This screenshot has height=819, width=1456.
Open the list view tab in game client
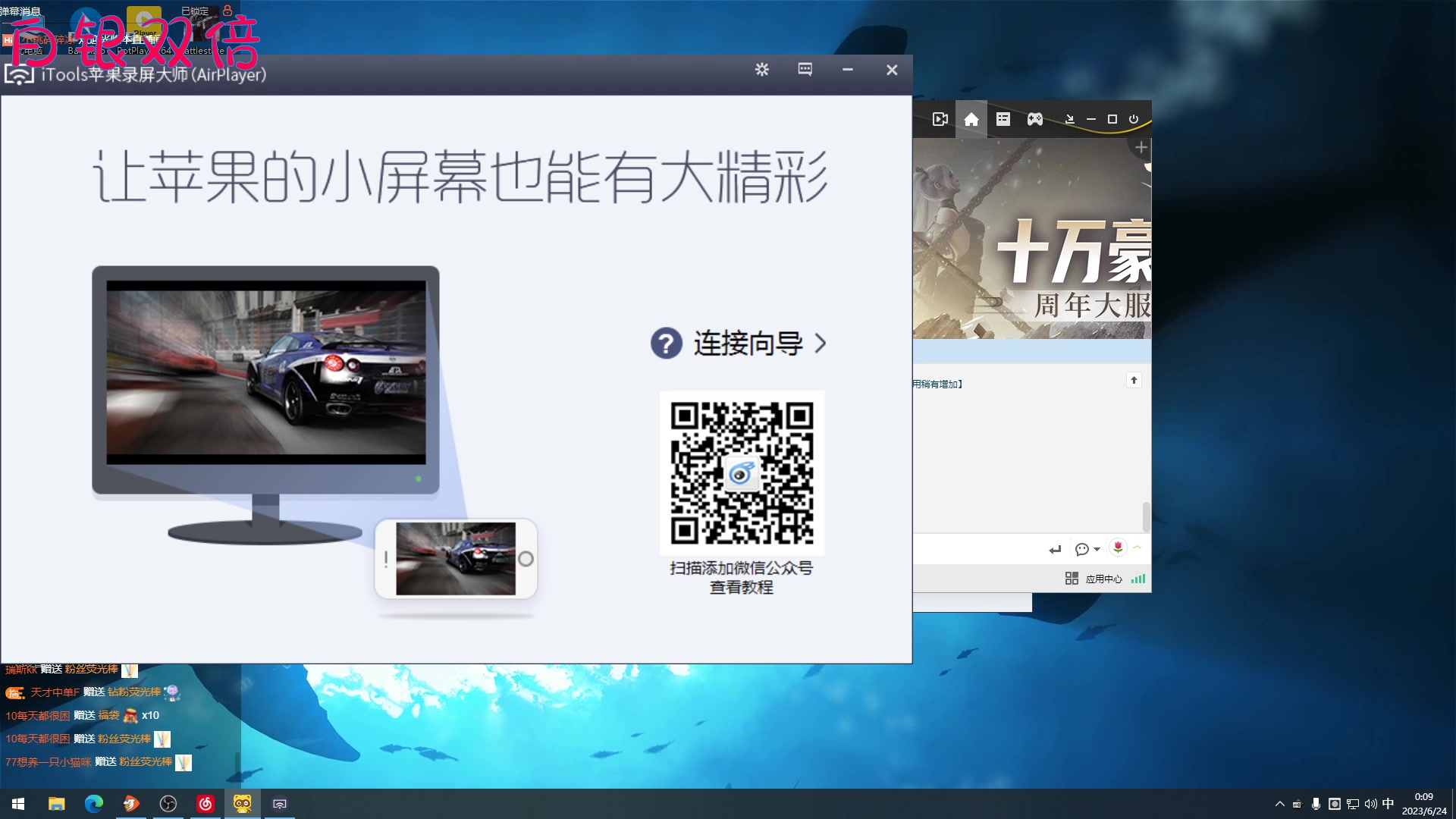(1003, 119)
